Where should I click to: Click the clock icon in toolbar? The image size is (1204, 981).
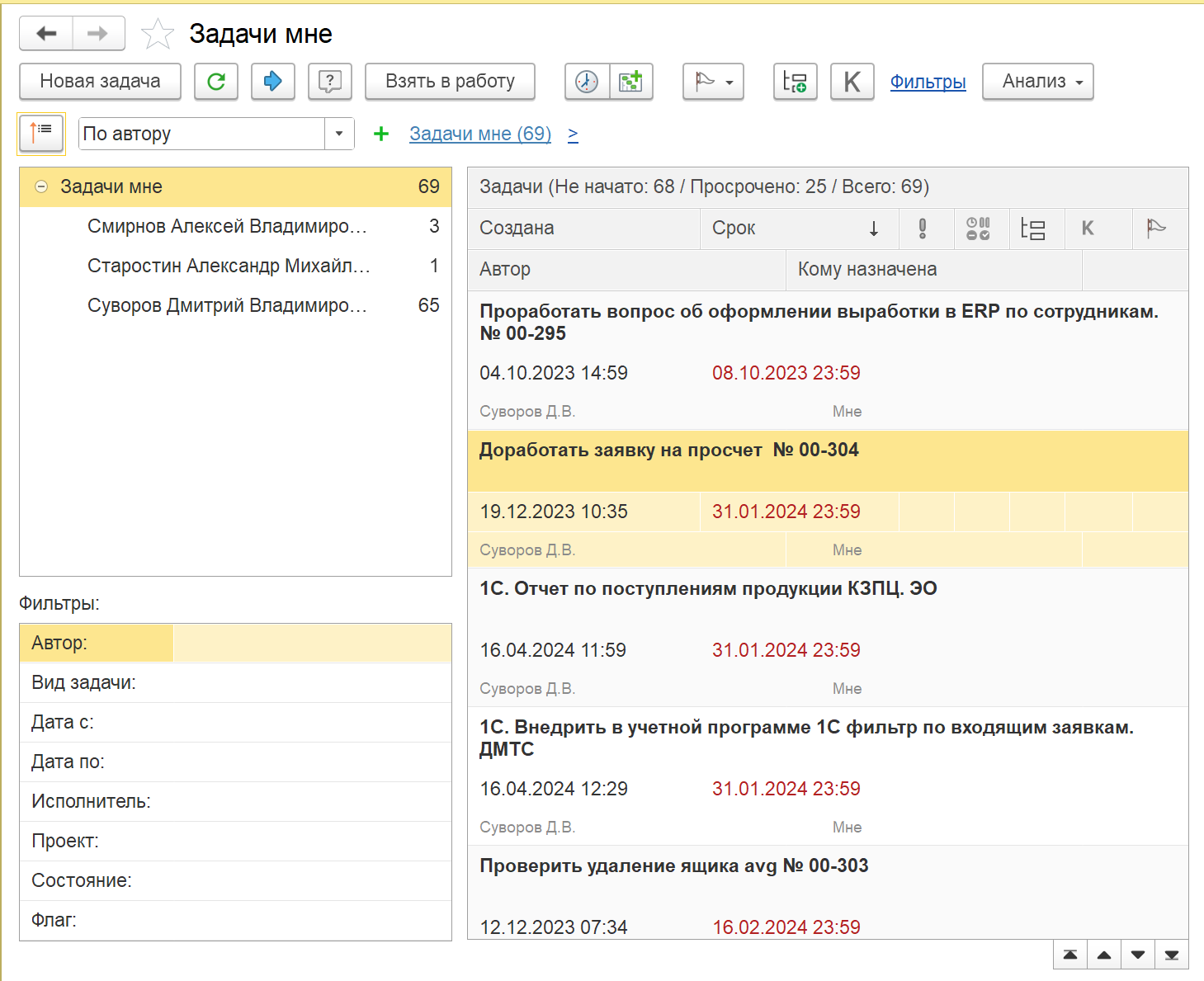pyautogui.click(x=587, y=82)
